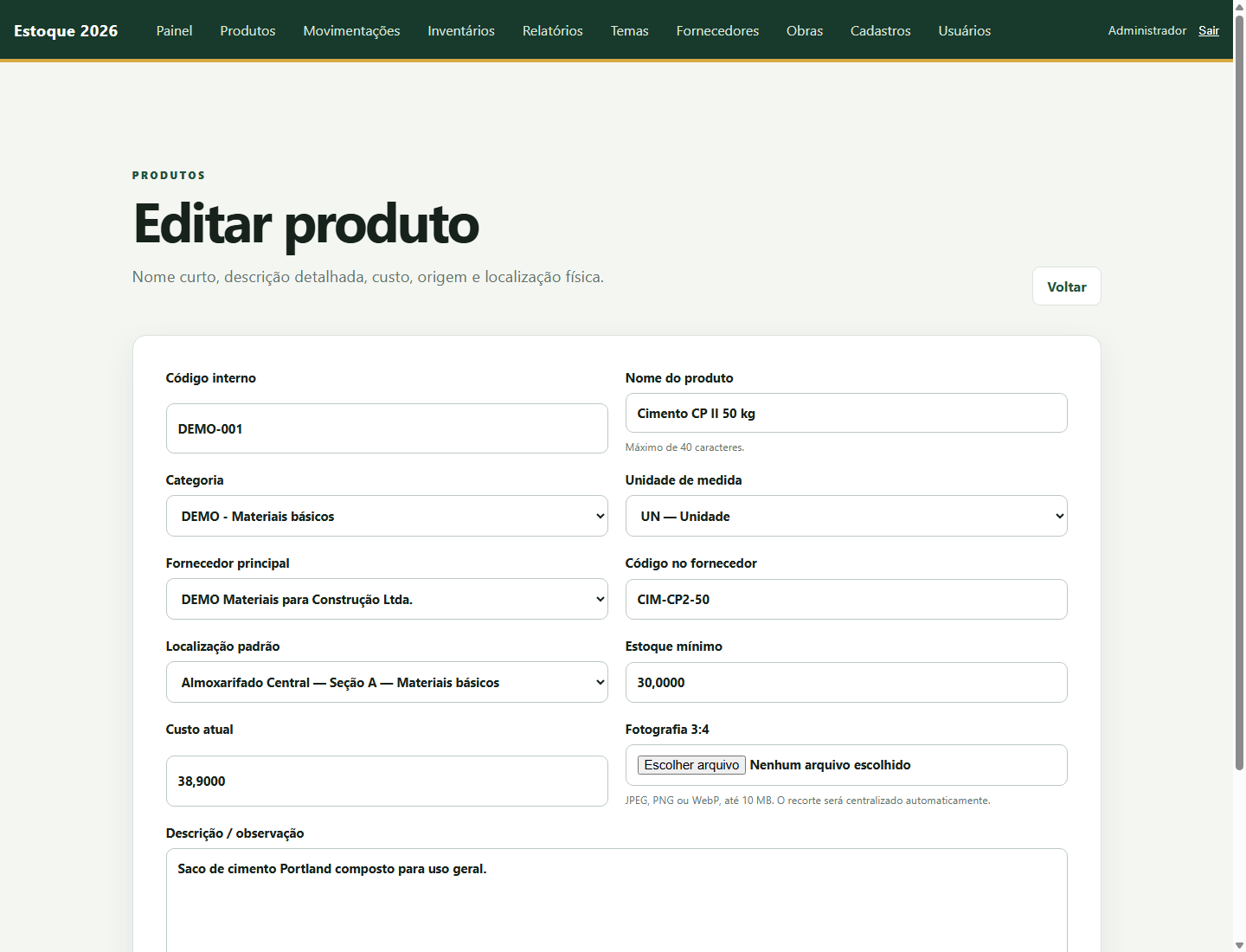Click the Escolher arquivo button
1246x952 pixels.
pyautogui.click(x=691, y=765)
